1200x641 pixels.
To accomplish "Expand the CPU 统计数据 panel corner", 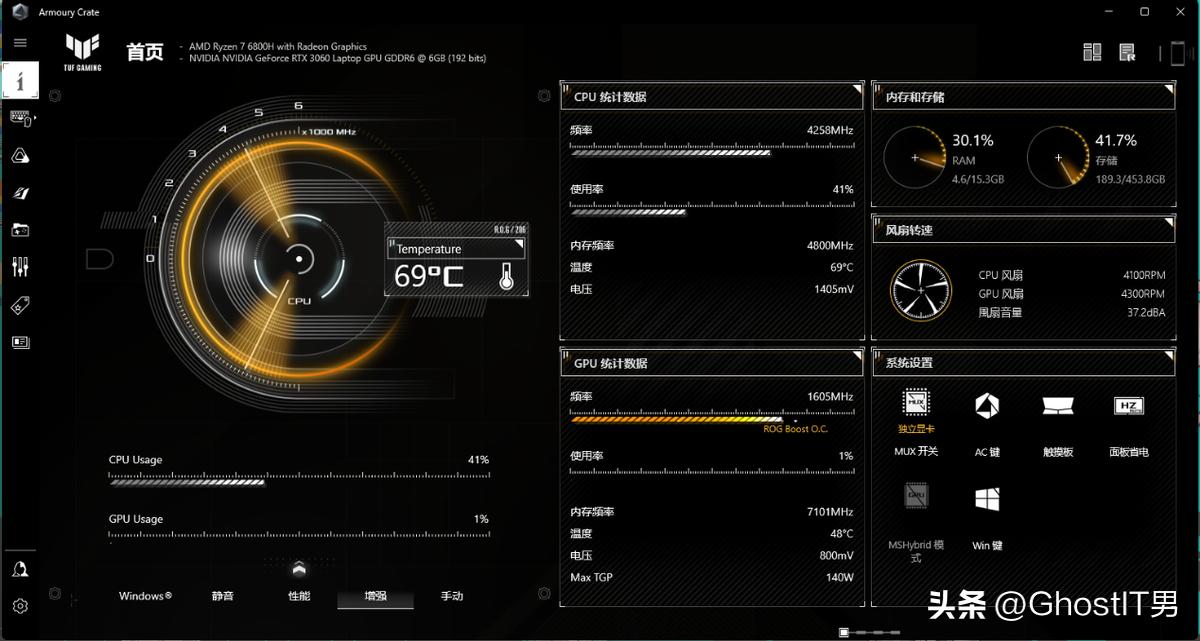I will pos(856,90).
